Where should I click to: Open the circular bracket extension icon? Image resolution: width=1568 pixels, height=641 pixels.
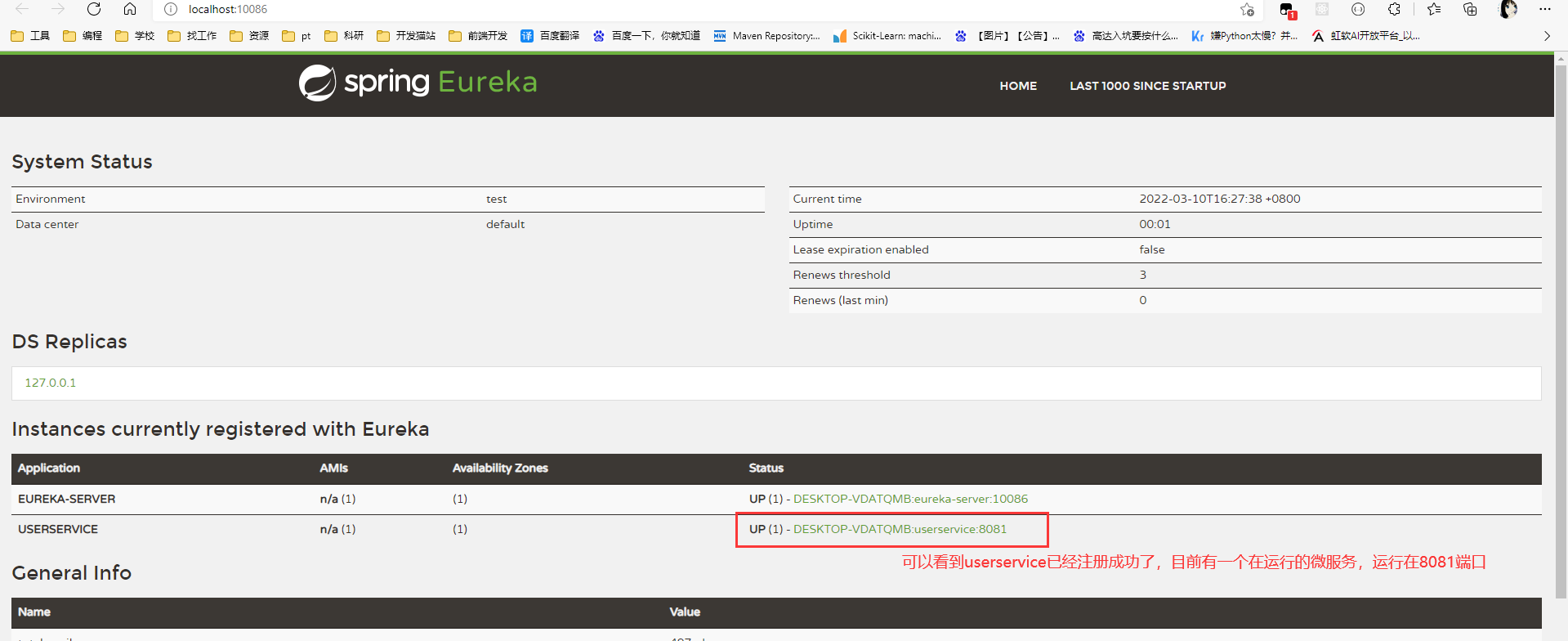tap(1358, 9)
